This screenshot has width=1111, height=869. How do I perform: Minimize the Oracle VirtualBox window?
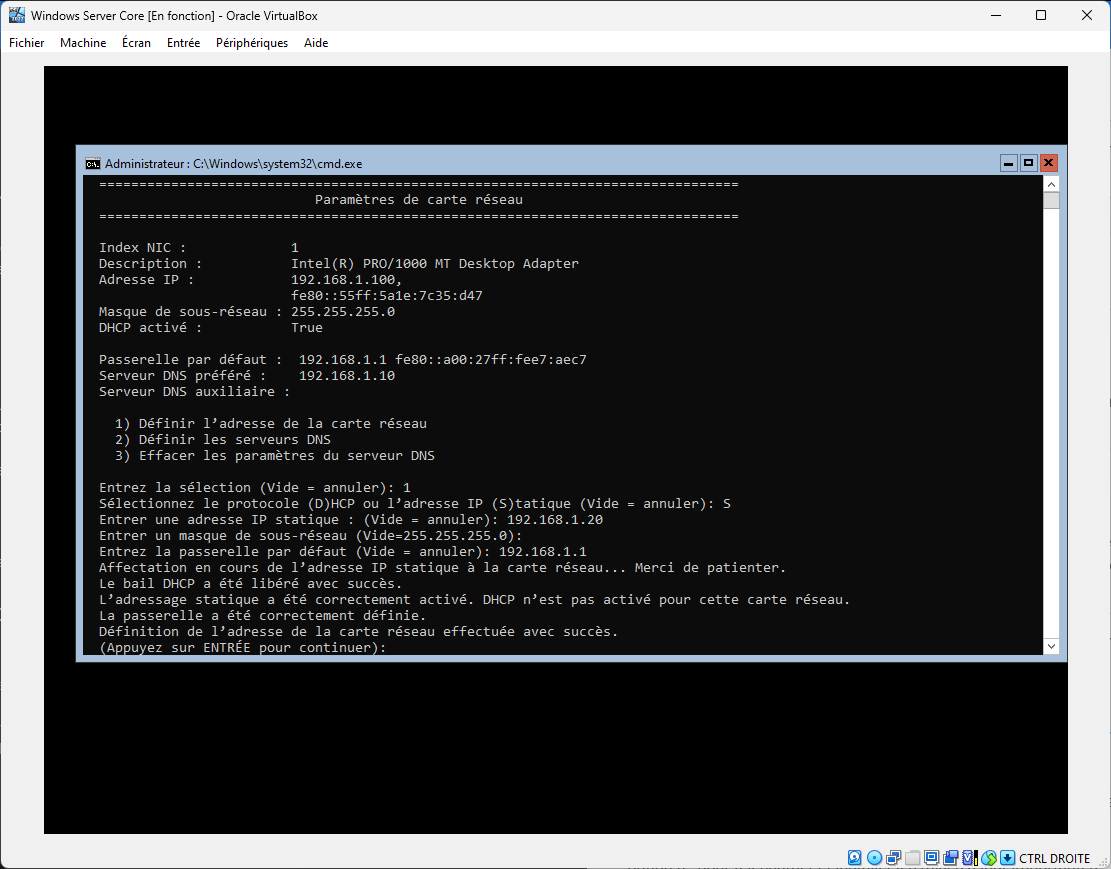tap(996, 15)
